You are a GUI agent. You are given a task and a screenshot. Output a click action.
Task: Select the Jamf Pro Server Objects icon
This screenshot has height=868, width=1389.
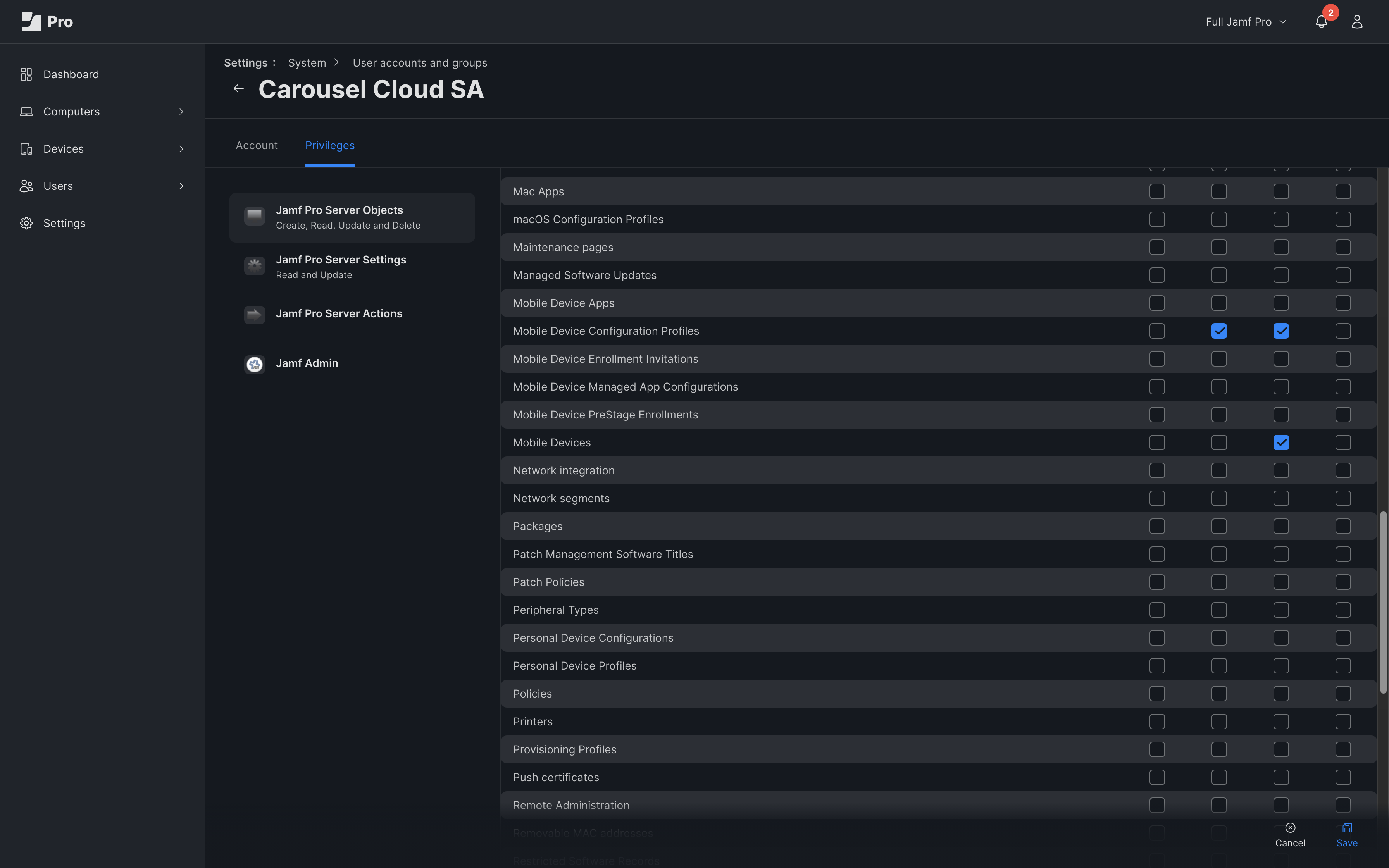pyautogui.click(x=254, y=217)
